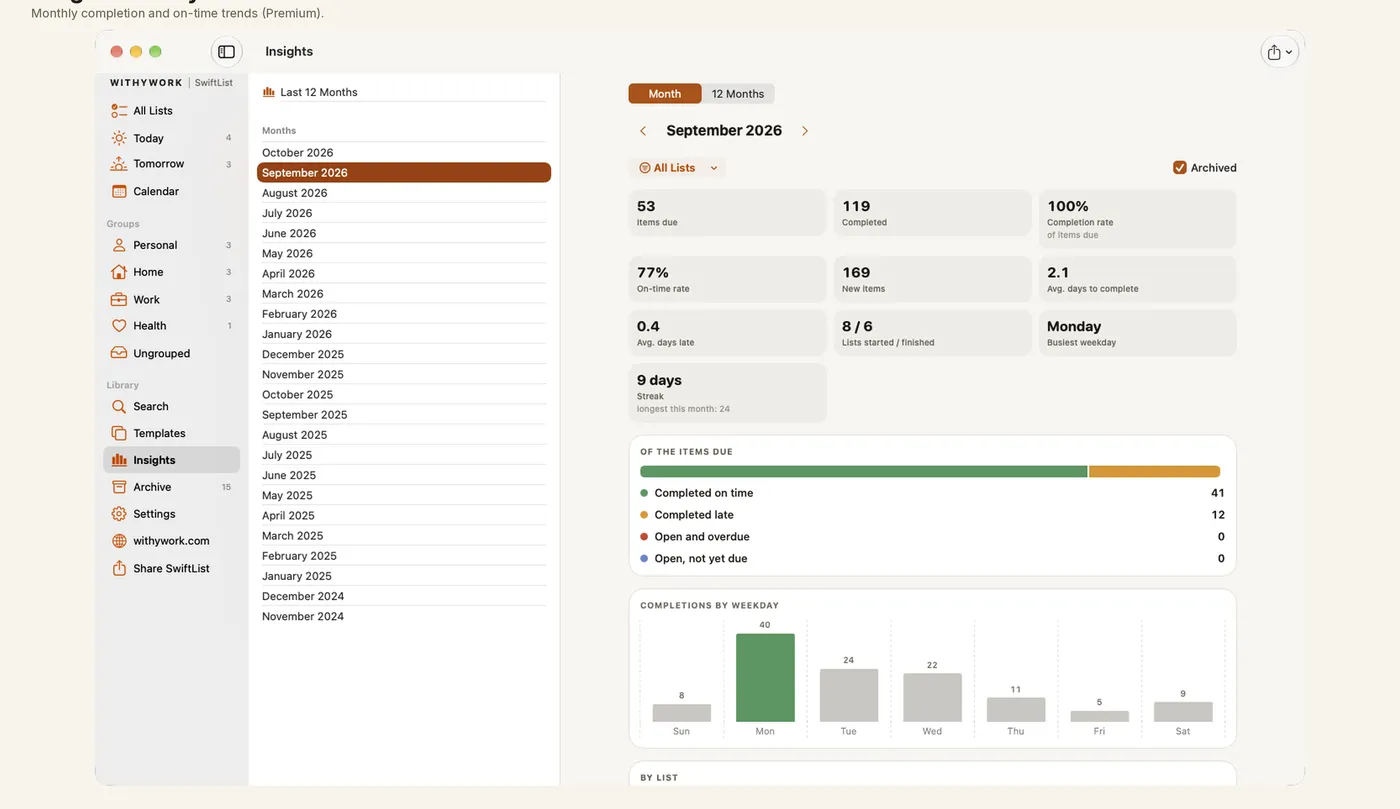
Task: Select January 2026 in months list
Action: click(404, 334)
